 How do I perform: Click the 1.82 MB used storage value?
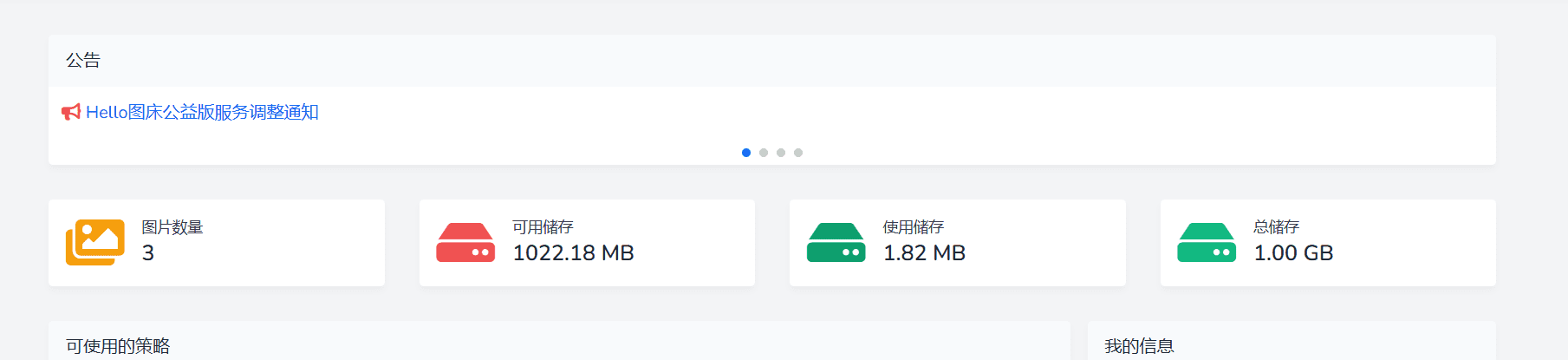pyautogui.click(x=924, y=253)
